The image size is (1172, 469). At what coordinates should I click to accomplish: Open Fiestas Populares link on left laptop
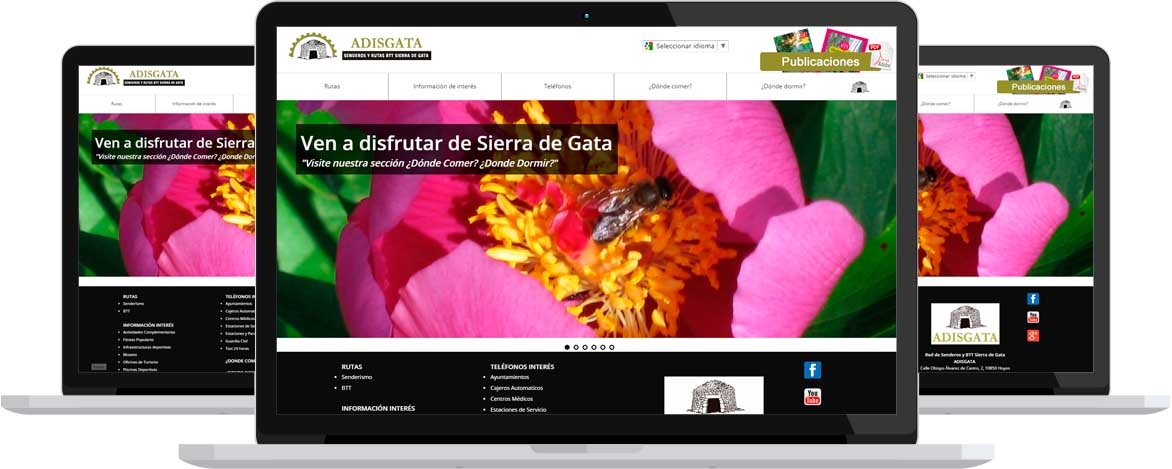(x=138, y=340)
